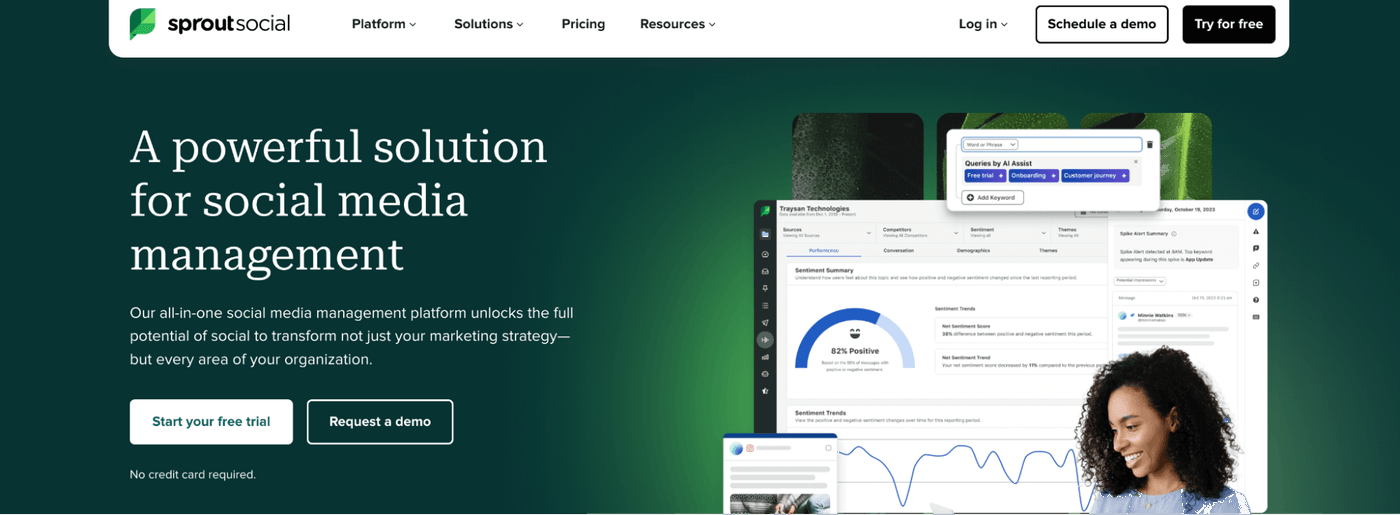Open the bar chart reports icon
Screen dimensions: 1400x515
click(765, 357)
